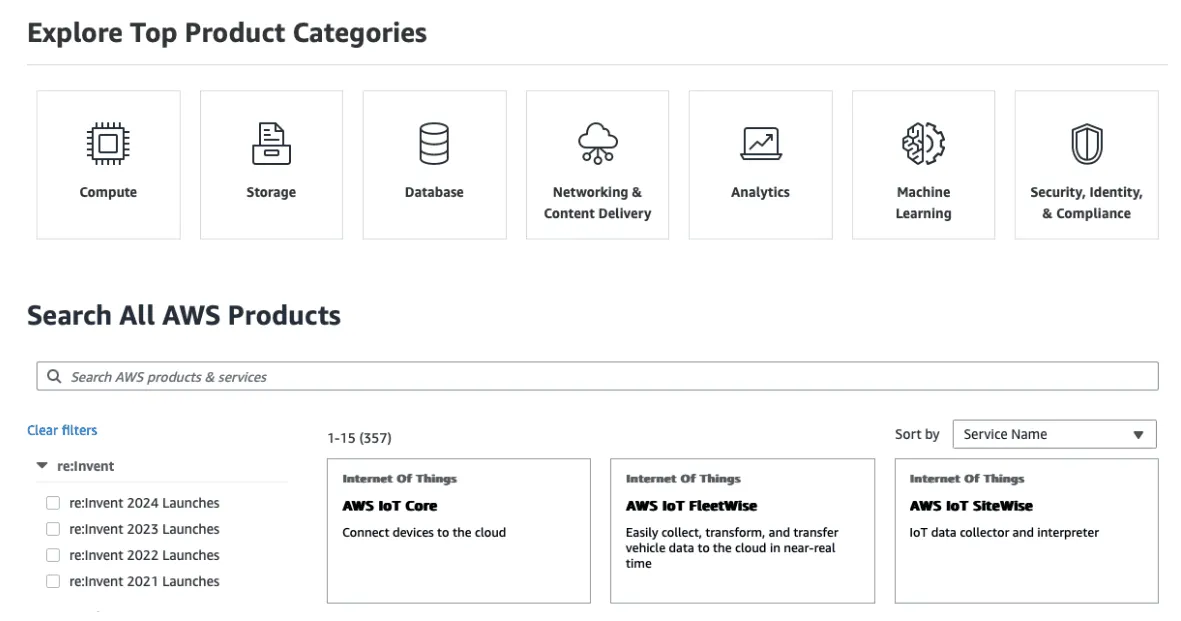The width and height of the screenshot is (1181, 621).
Task: Open the AWS IoT FleetWise product card
Action: [x=742, y=530]
